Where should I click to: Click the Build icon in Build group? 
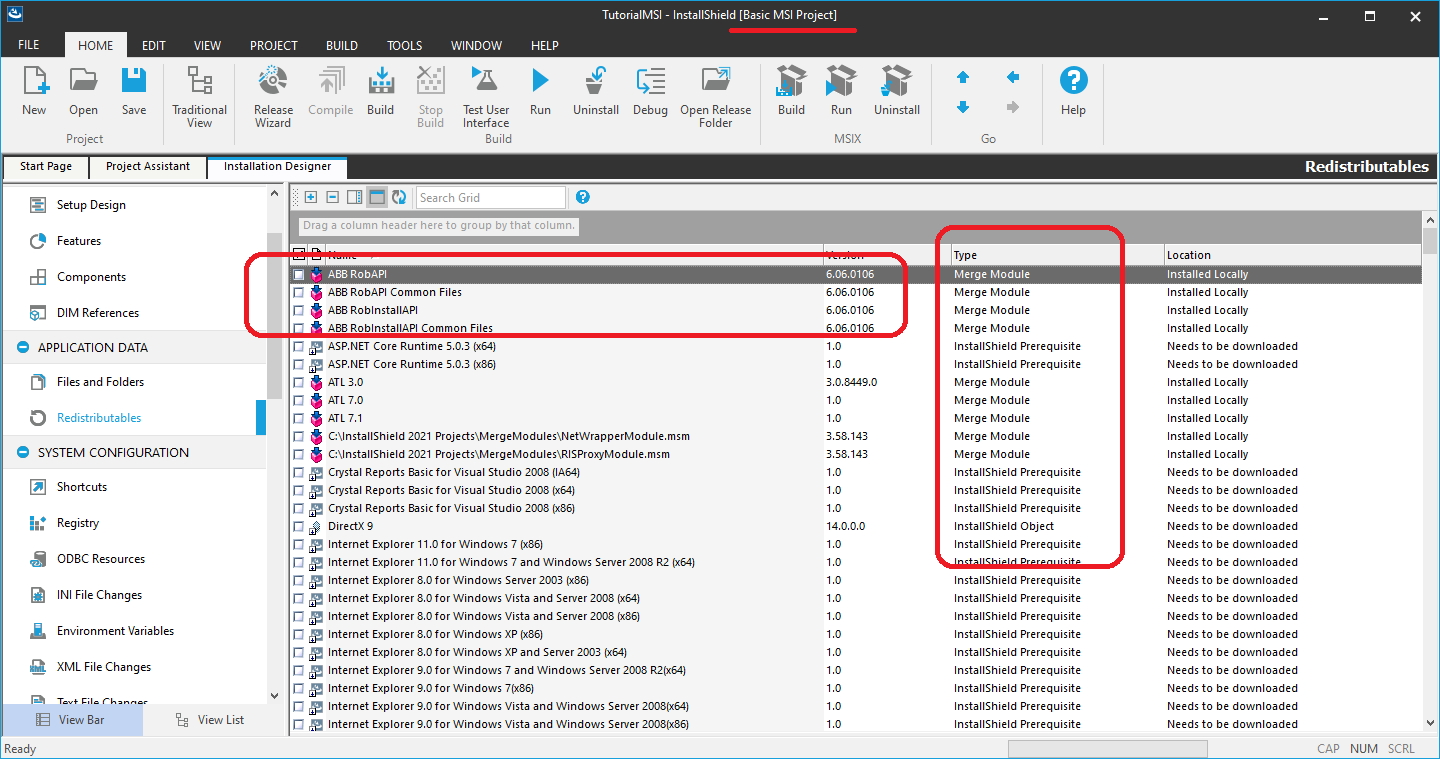tap(380, 92)
